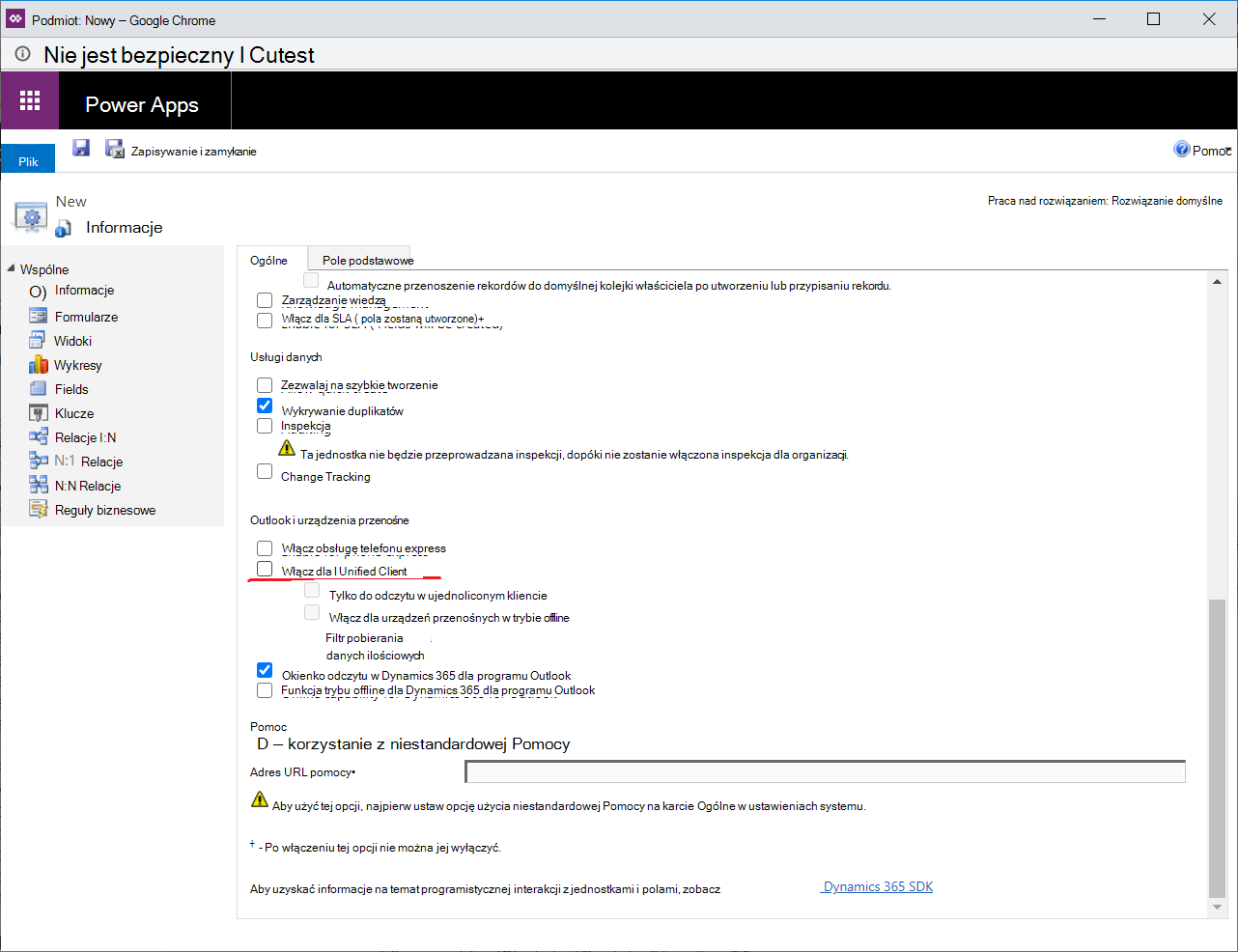Click the Power Apps header title
This screenshot has height=952, width=1238.
click(x=142, y=105)
